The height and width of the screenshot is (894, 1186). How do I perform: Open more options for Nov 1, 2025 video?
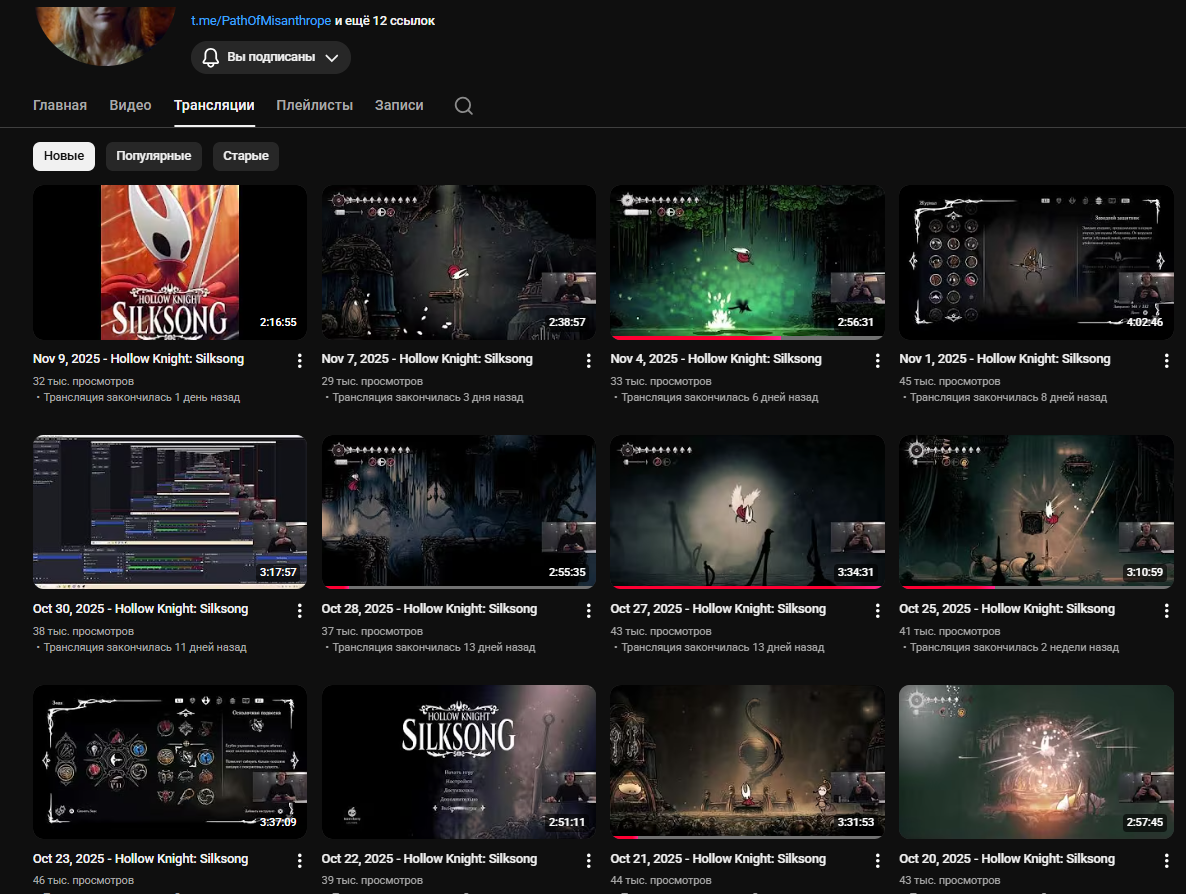click(1166, 361)
